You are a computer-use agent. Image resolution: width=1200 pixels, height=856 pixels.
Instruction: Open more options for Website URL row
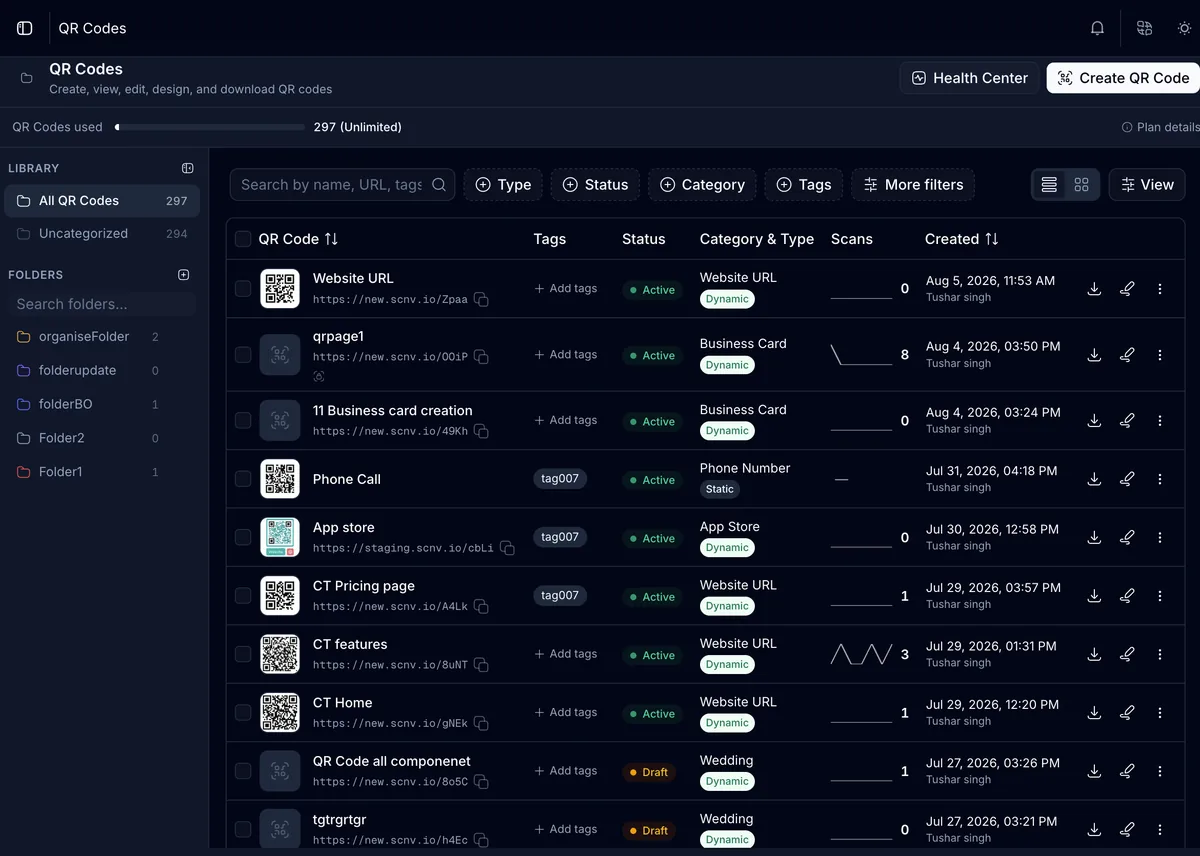coord(1160,289)
